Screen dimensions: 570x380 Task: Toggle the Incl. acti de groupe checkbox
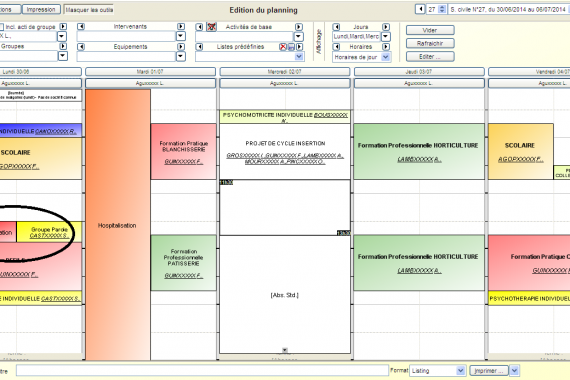tap(1, 27)
